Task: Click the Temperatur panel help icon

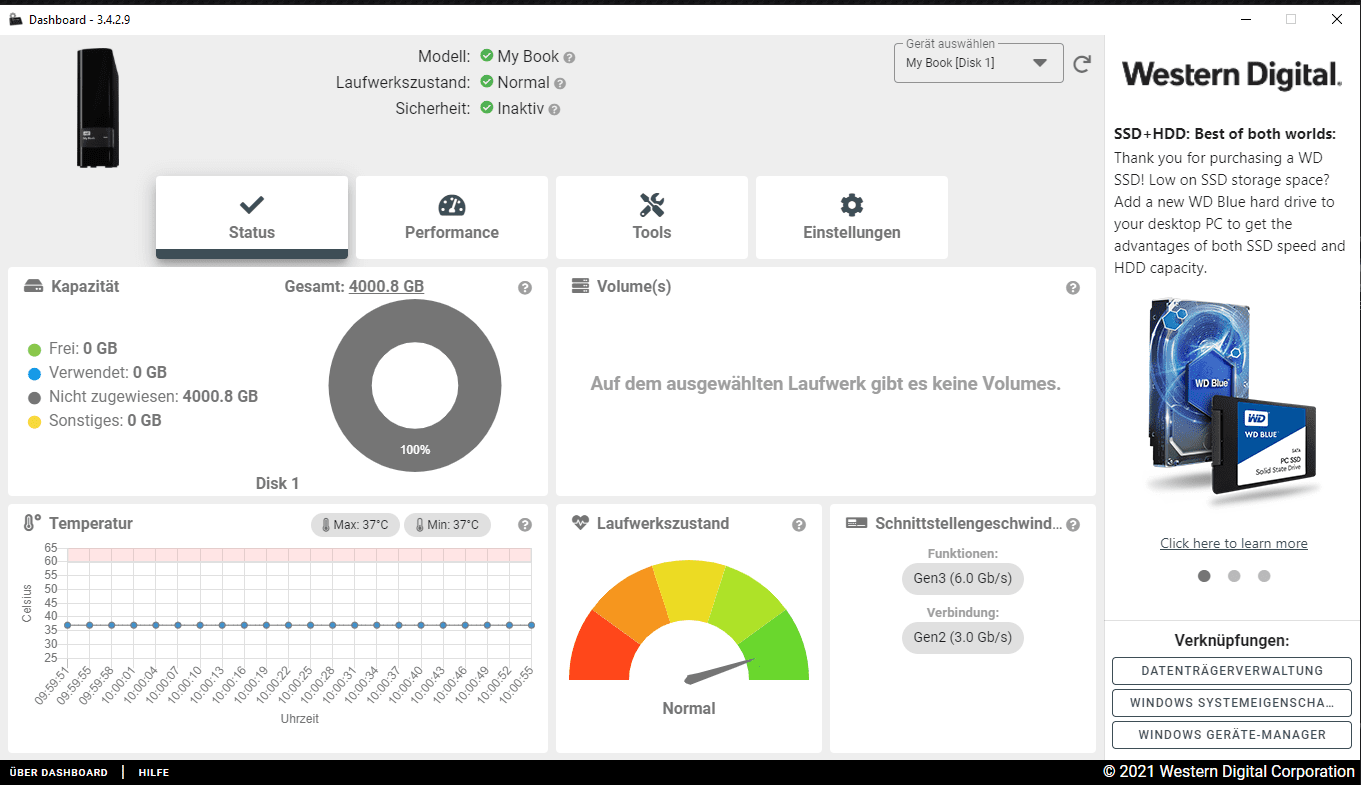Action: (525, 525)
